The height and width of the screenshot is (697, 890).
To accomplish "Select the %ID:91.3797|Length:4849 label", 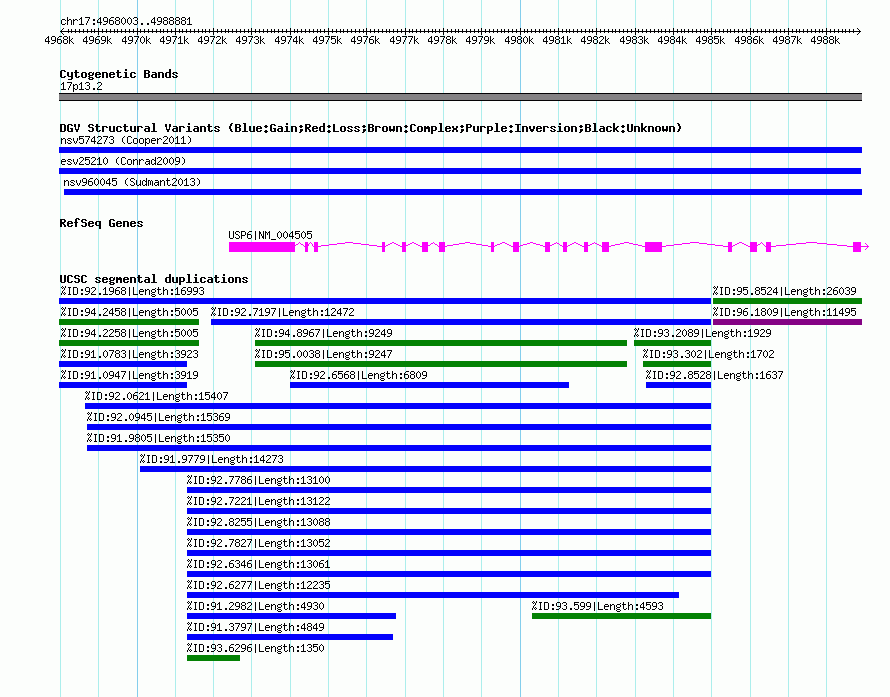I will click(256, 627).
